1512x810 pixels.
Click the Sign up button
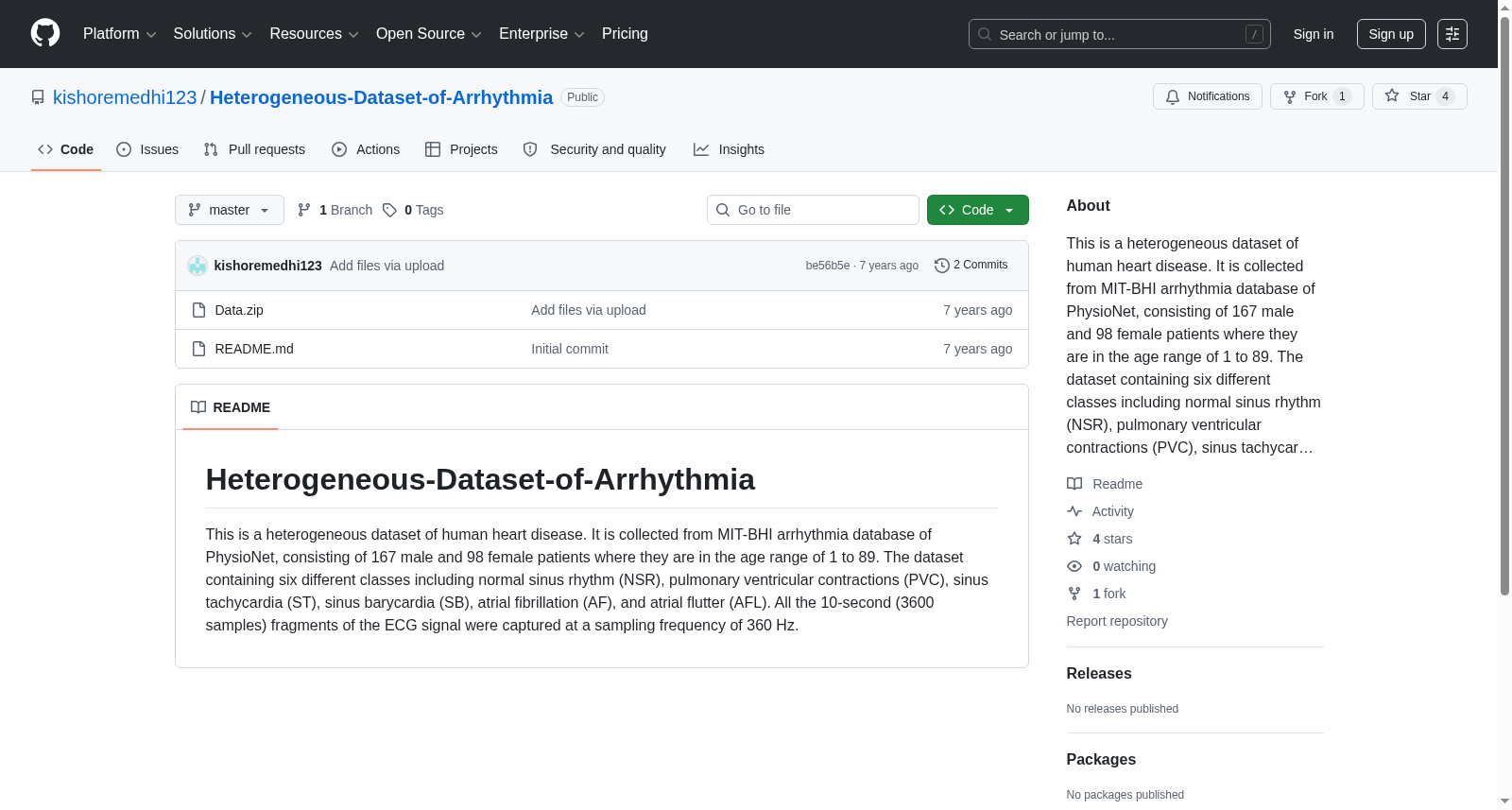click(1391, 34)
